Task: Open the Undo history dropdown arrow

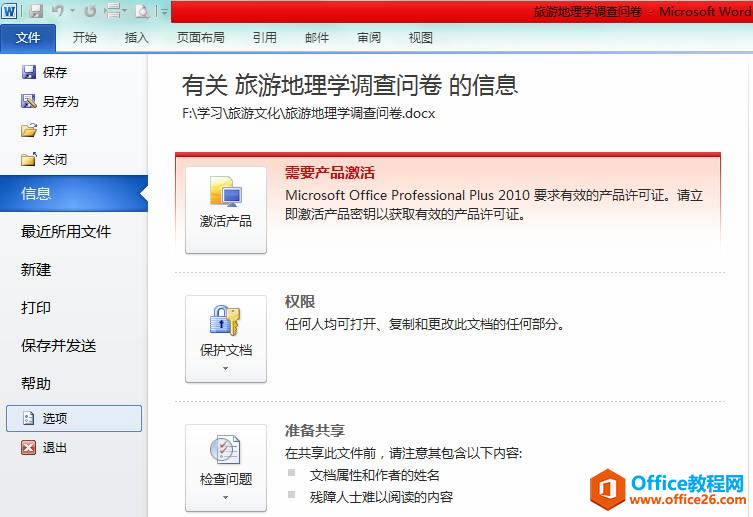Action: point(73,11)
